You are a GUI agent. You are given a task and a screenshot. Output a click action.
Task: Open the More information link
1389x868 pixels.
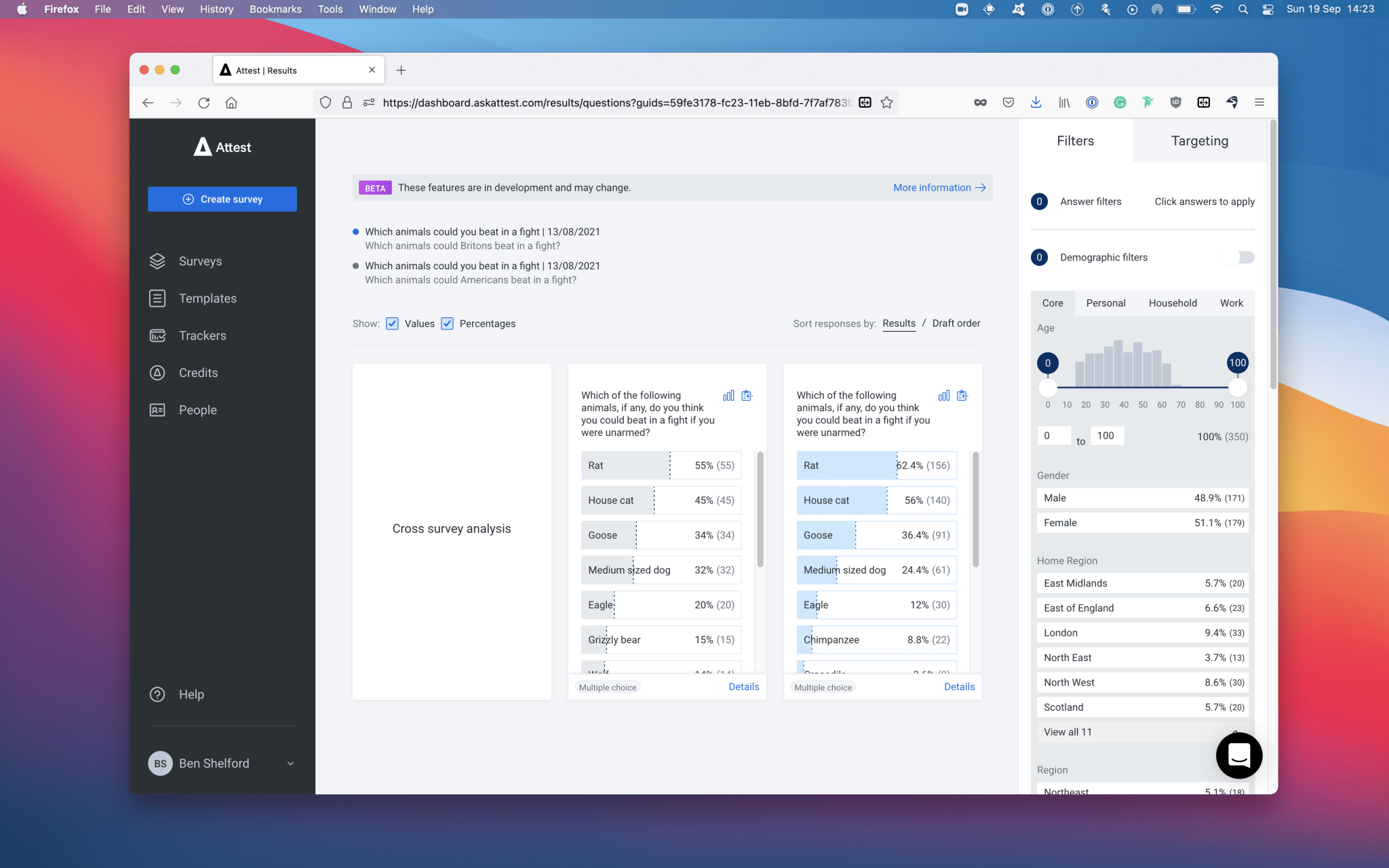(939, 188)
